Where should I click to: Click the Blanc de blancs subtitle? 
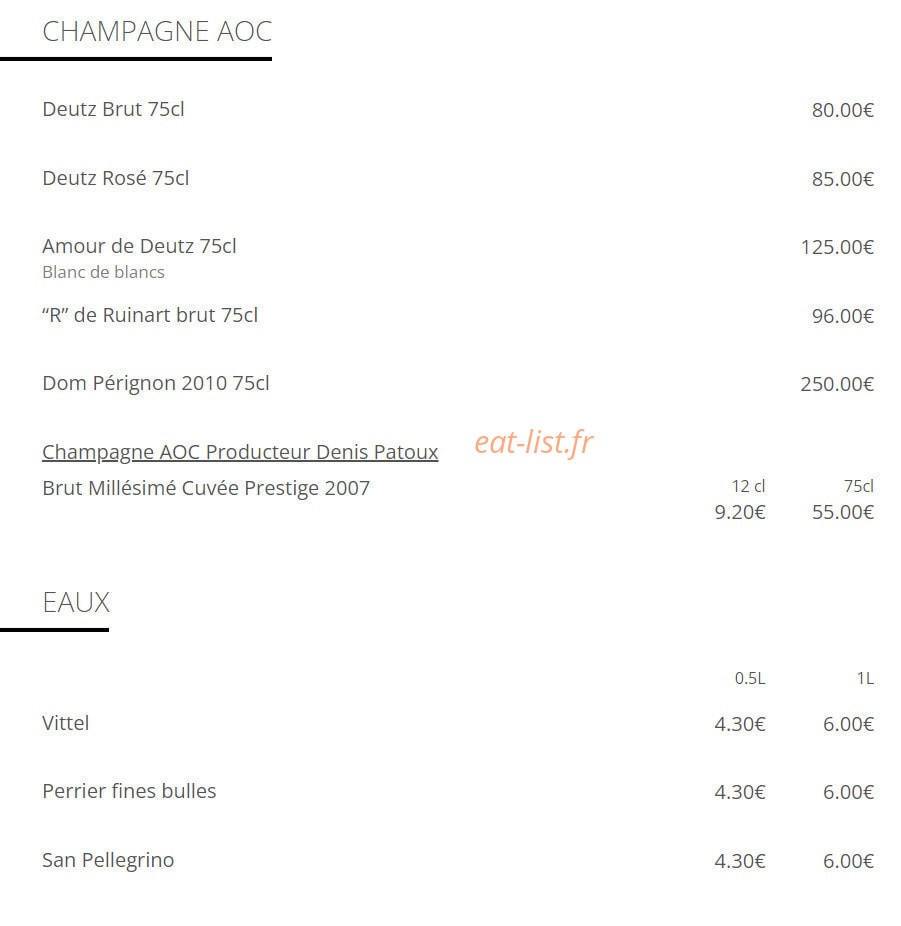[x=103, y=272]
